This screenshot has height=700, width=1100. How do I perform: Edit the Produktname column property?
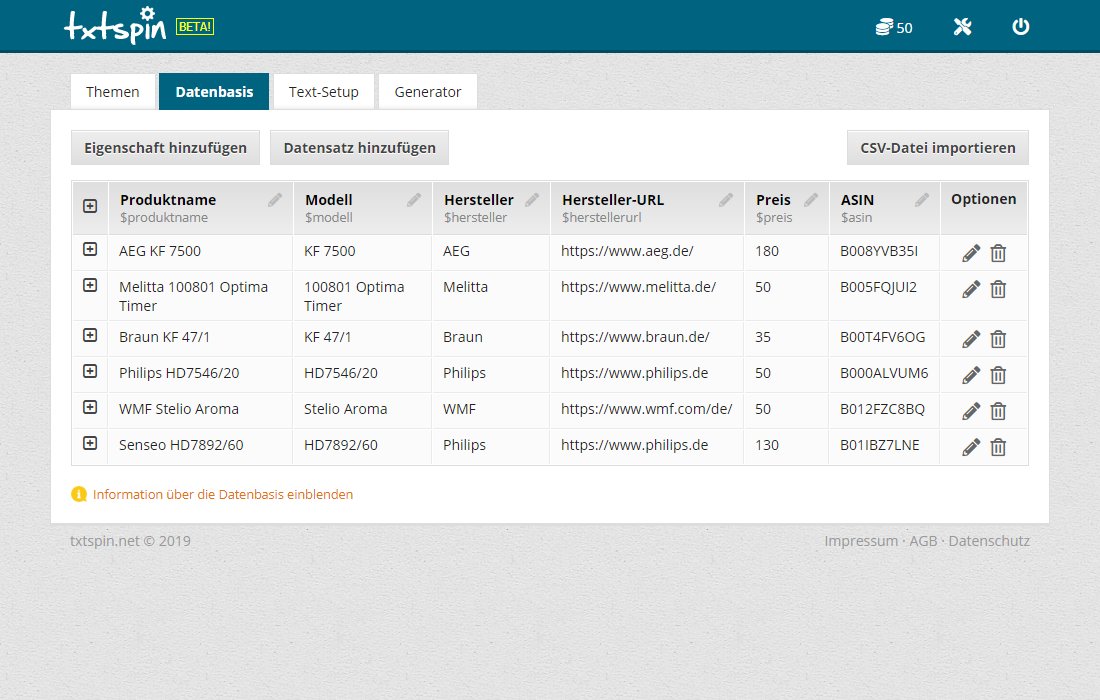(275, 200)
